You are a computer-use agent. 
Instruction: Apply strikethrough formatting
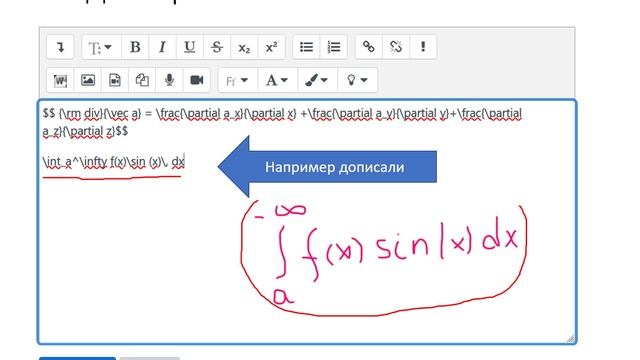(x=217, y=47)
